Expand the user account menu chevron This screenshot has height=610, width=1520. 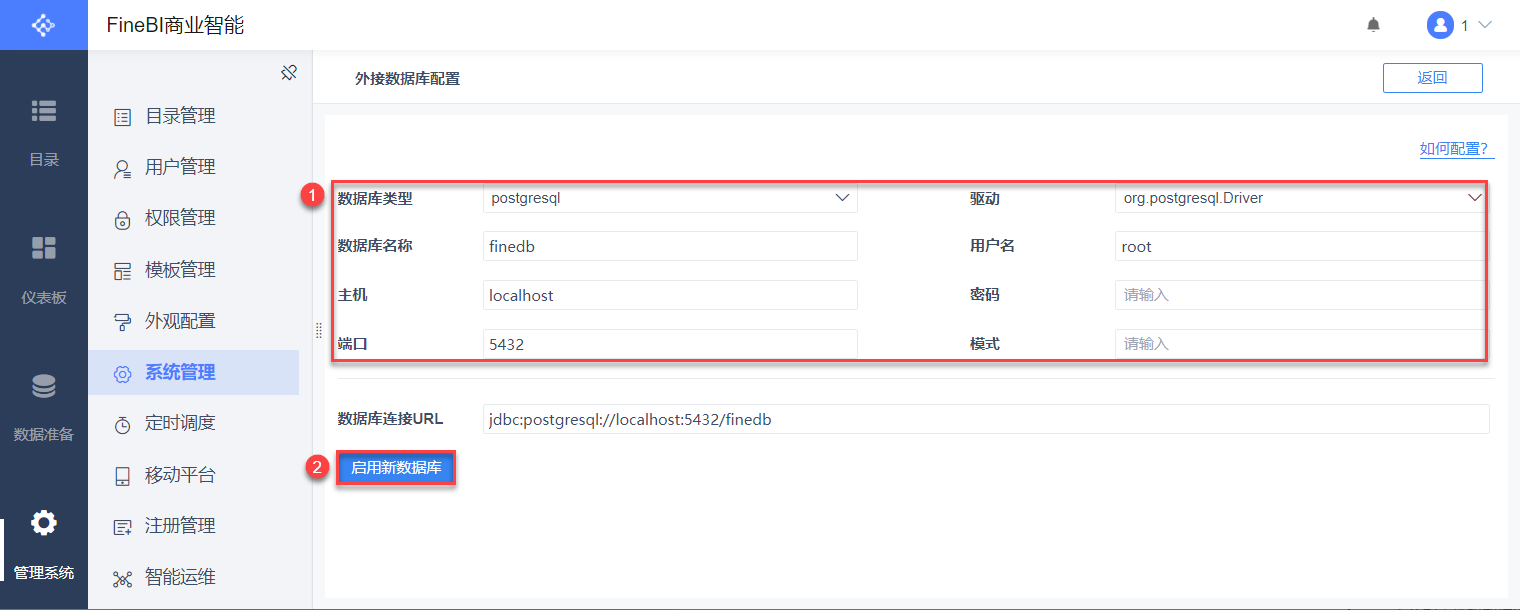[x=1484, y=25]
